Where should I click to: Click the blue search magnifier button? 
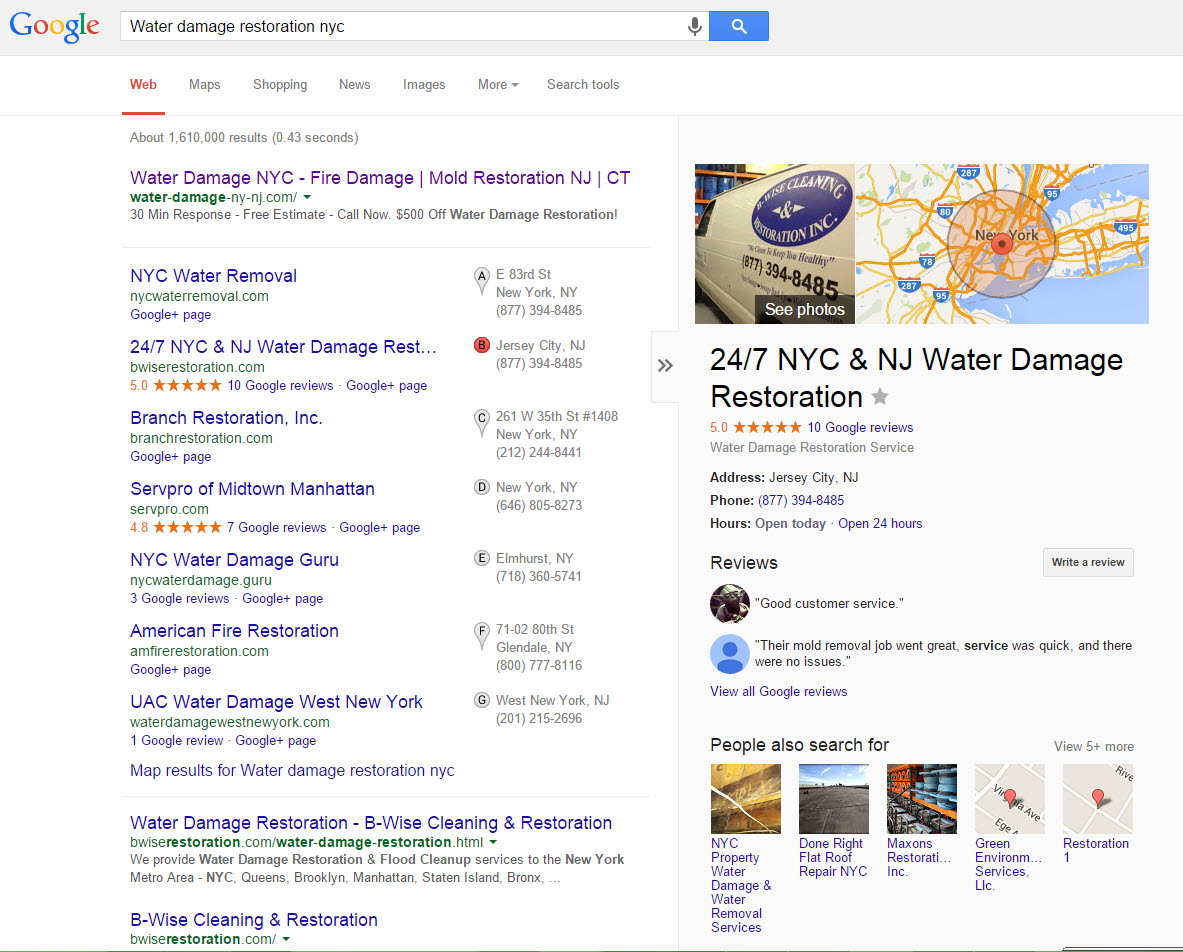point(739,26)
